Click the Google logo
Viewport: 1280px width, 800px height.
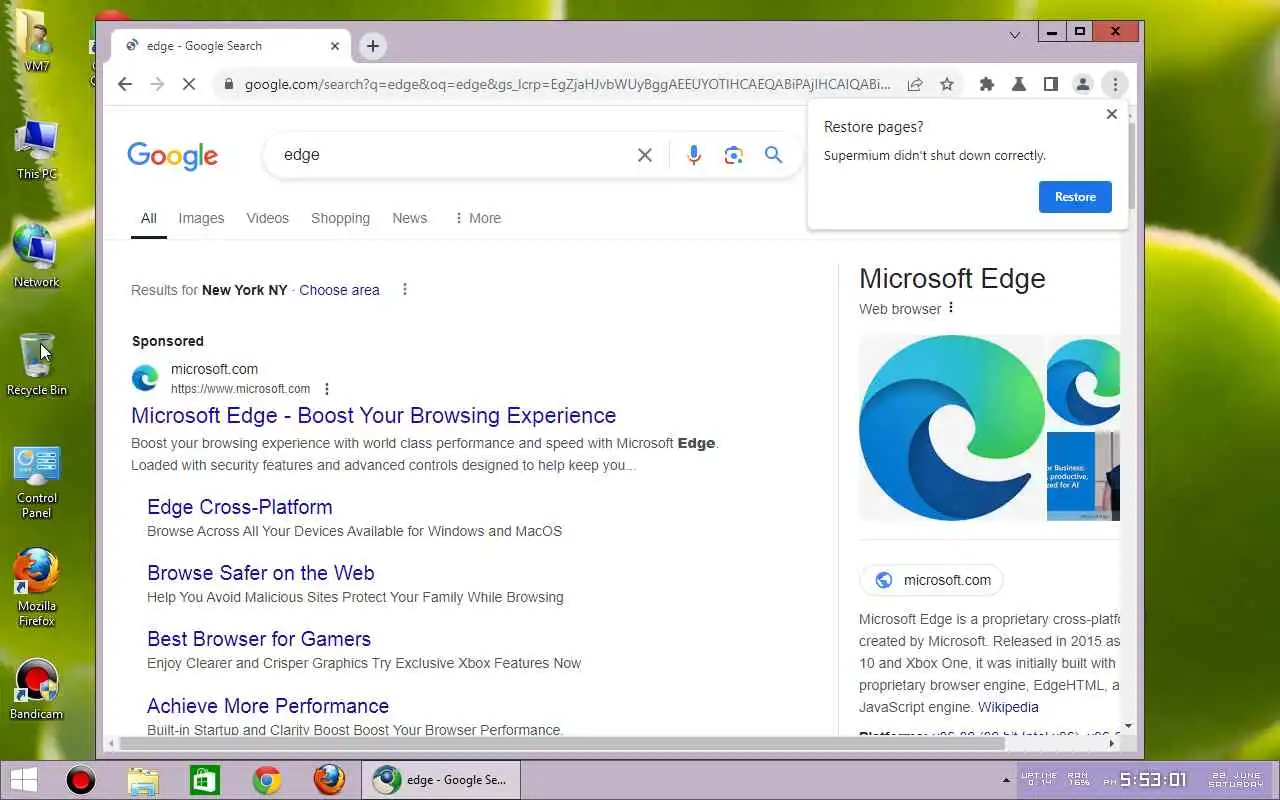click(172, 156)
